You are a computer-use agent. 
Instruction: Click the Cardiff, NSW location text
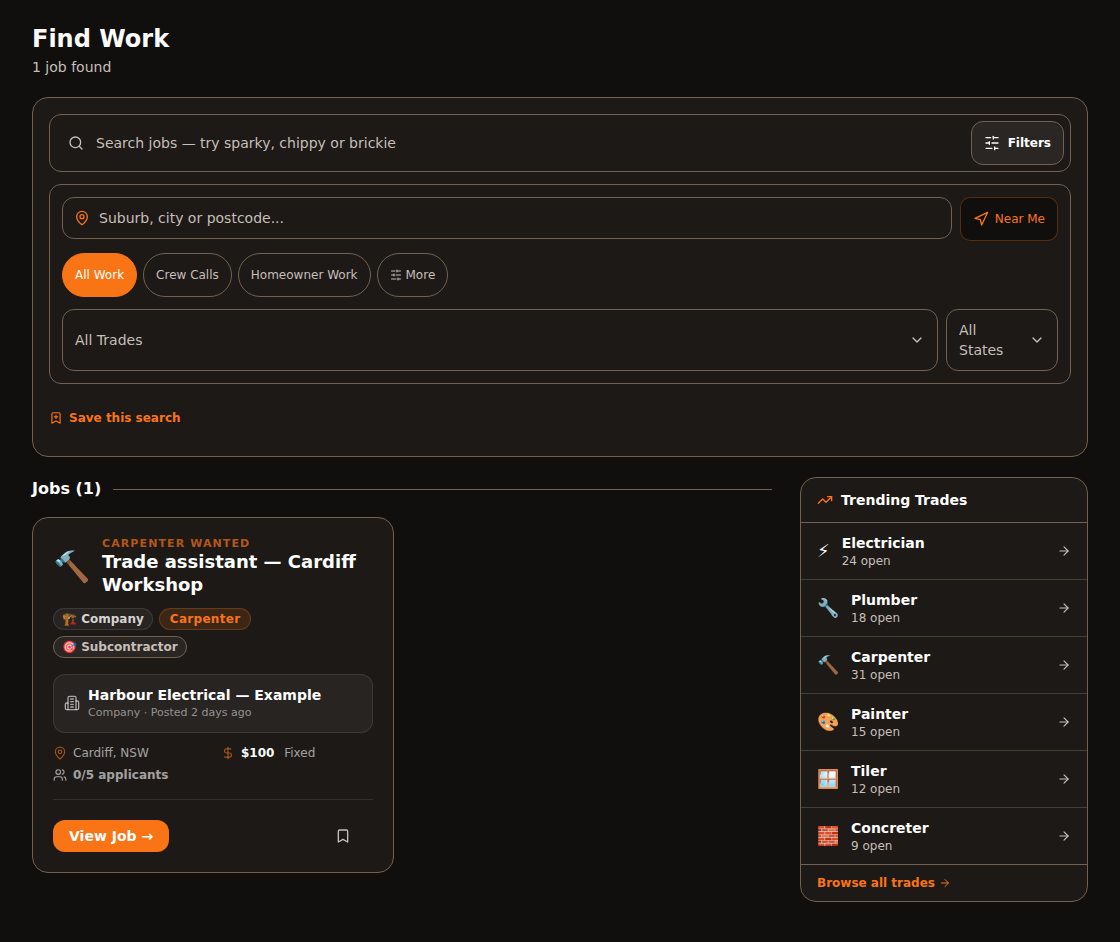111,753
